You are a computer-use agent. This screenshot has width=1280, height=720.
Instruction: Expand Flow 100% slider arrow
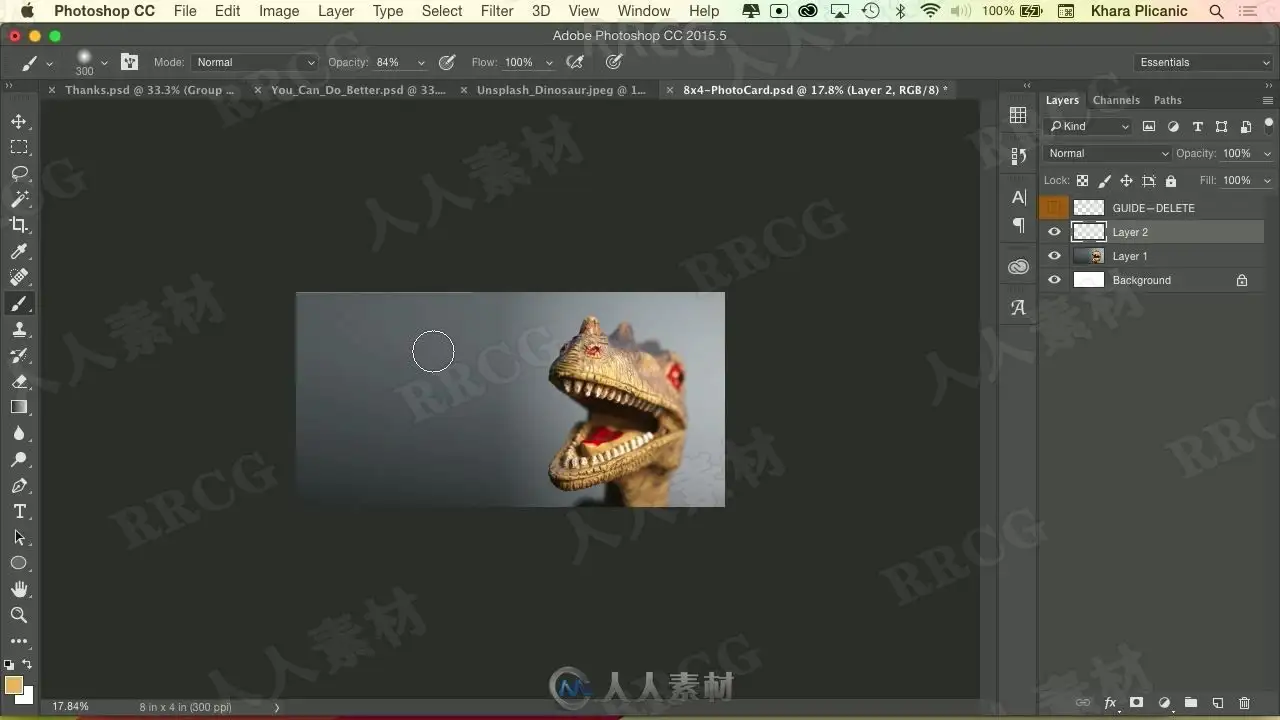click(x=549, y=63)
